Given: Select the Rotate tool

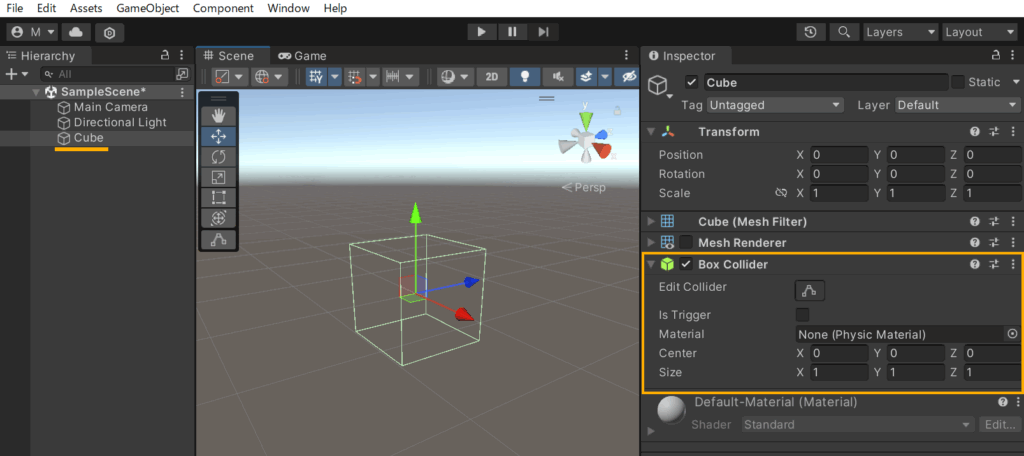Looking at the screenshot, I should [218, 157].
